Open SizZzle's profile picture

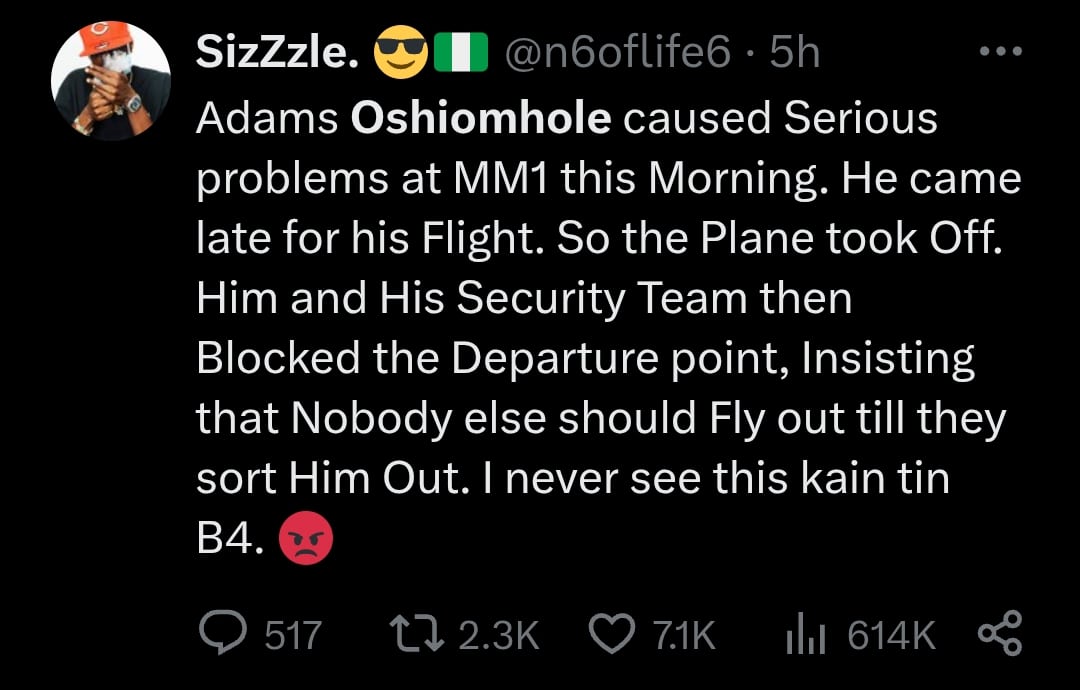coord(111,81)
